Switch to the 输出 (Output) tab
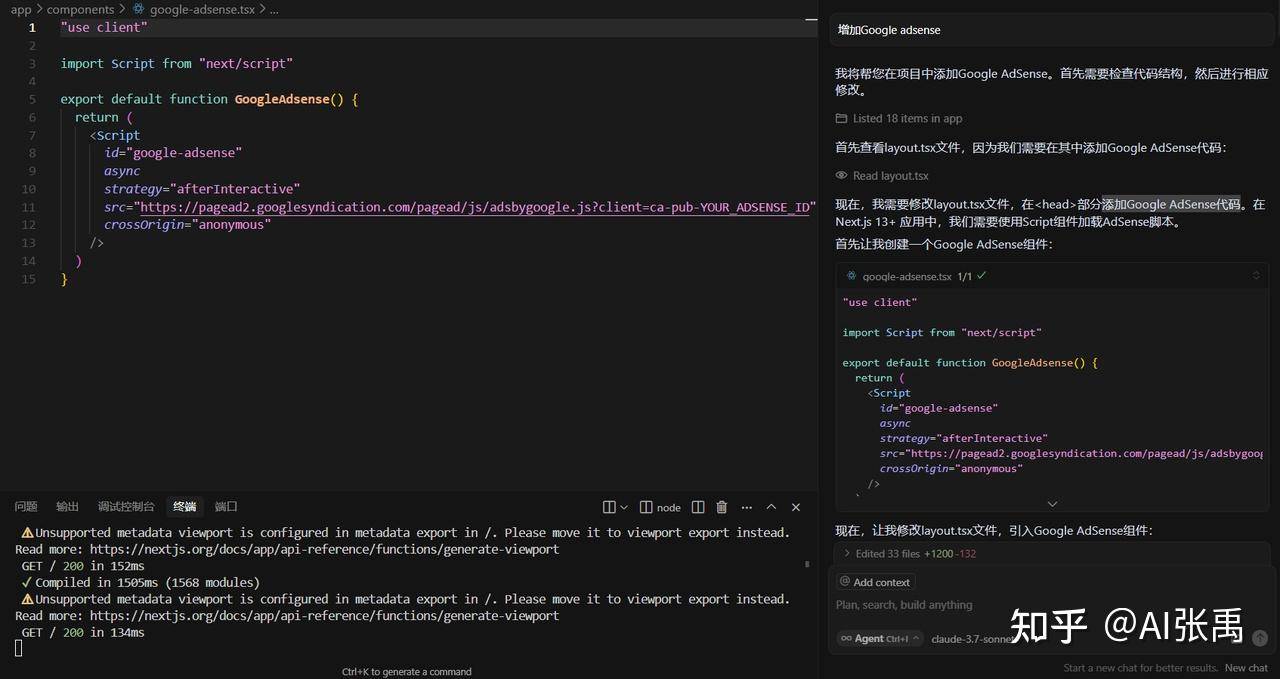This screenshot has width=1280, height=679. (67, 507)
